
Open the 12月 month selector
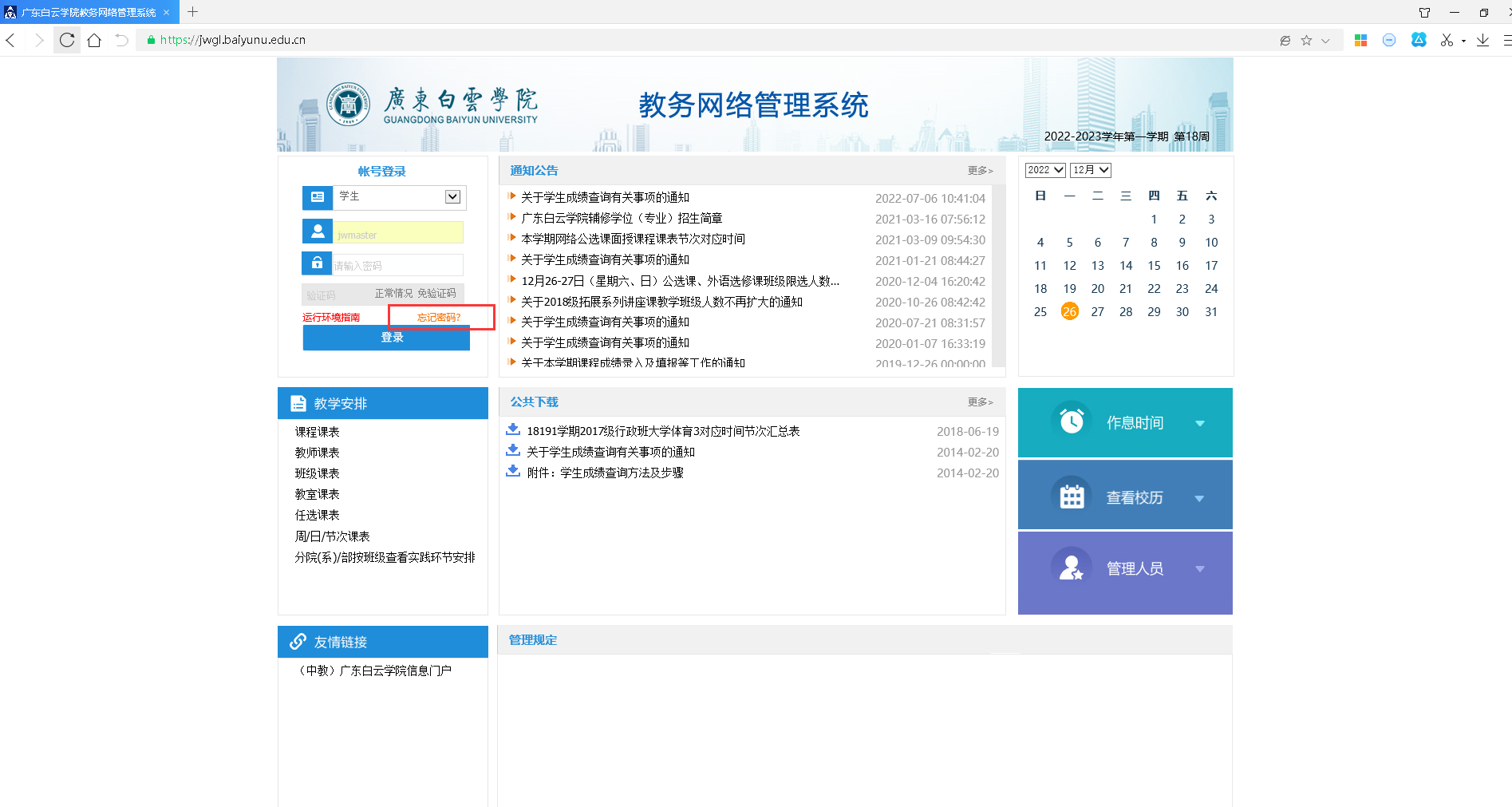tap(1090, 170)
